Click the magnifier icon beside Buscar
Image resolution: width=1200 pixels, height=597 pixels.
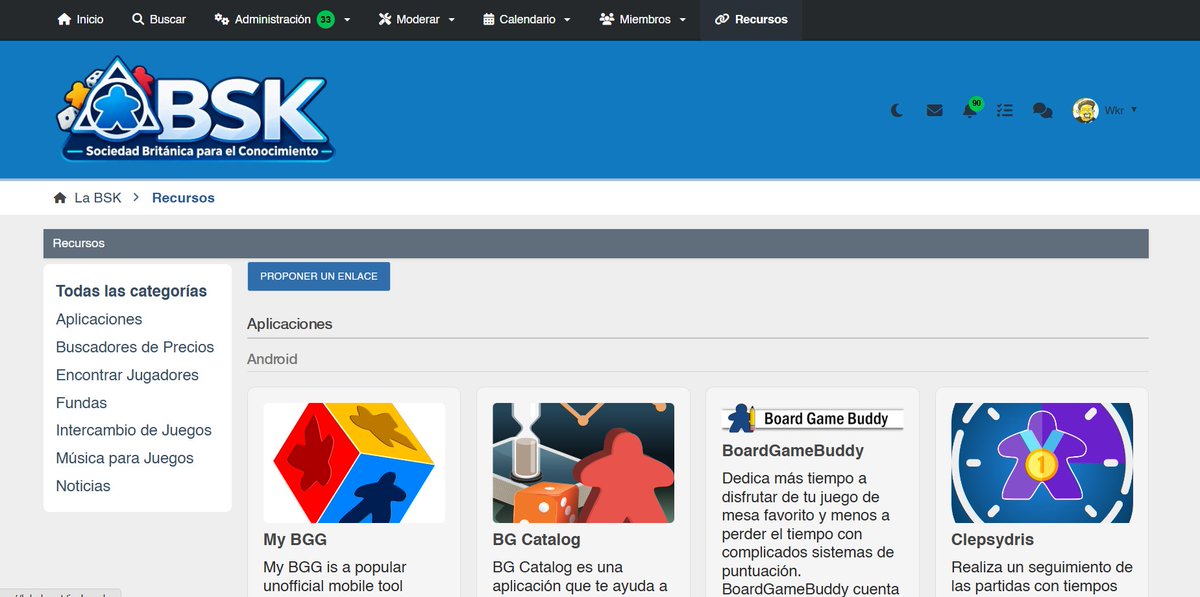click(138, 19)
